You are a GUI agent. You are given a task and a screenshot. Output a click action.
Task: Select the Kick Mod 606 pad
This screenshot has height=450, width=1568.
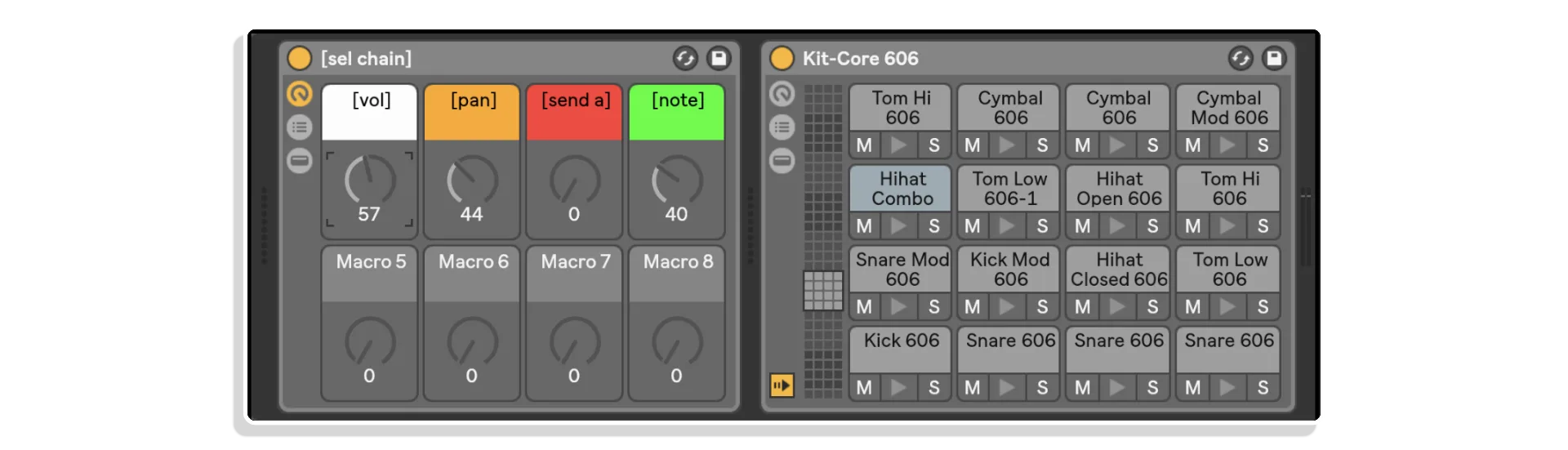tap(1009, 270)
